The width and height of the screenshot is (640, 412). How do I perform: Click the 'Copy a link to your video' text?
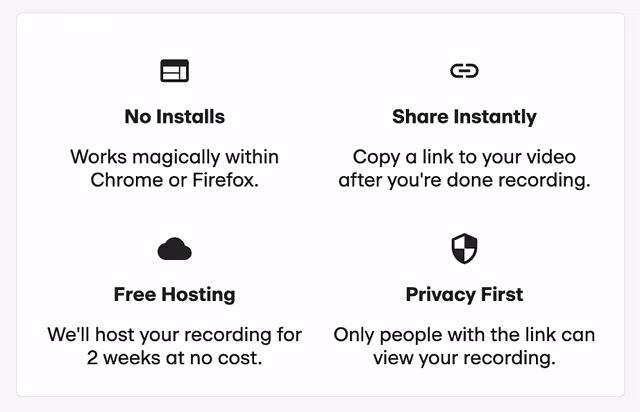(x=464, y=157)
